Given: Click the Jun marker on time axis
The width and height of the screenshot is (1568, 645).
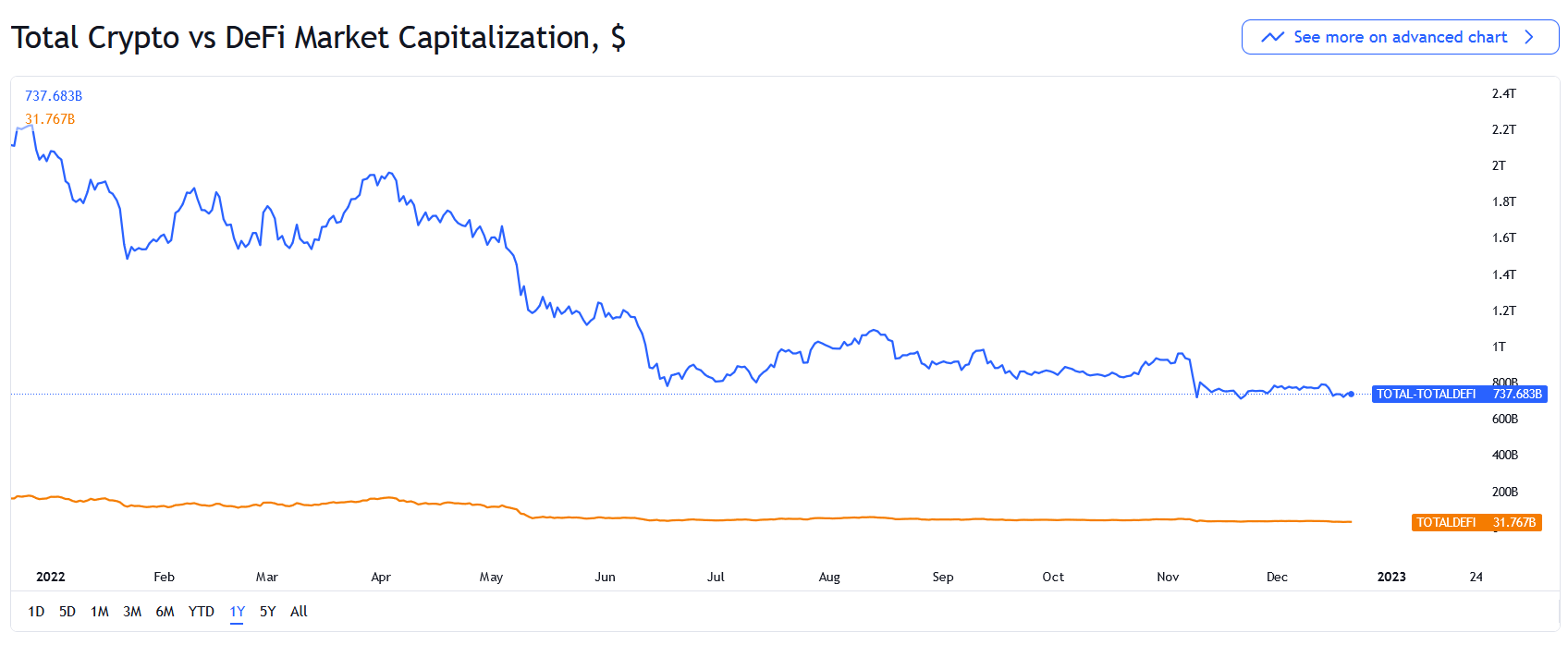Looking at the screenshot, I should pyautogui.click(x=605, y=578).
